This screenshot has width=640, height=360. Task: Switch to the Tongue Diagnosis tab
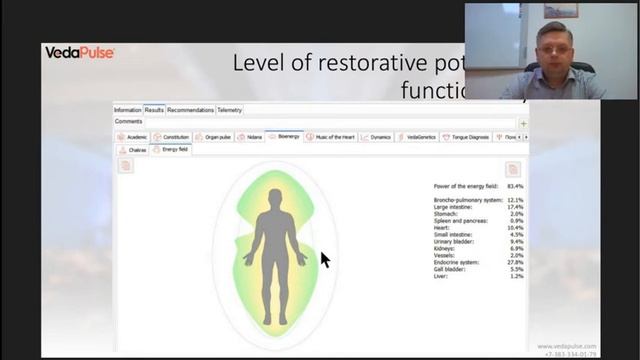click(466, 137)
